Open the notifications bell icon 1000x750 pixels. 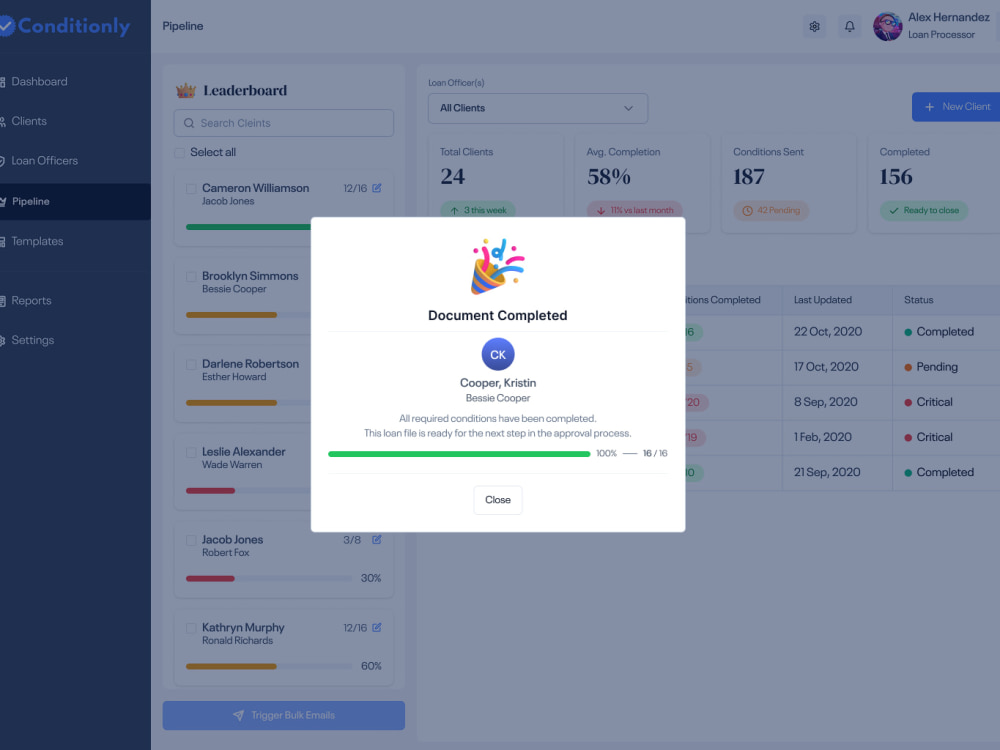[849, 26]
